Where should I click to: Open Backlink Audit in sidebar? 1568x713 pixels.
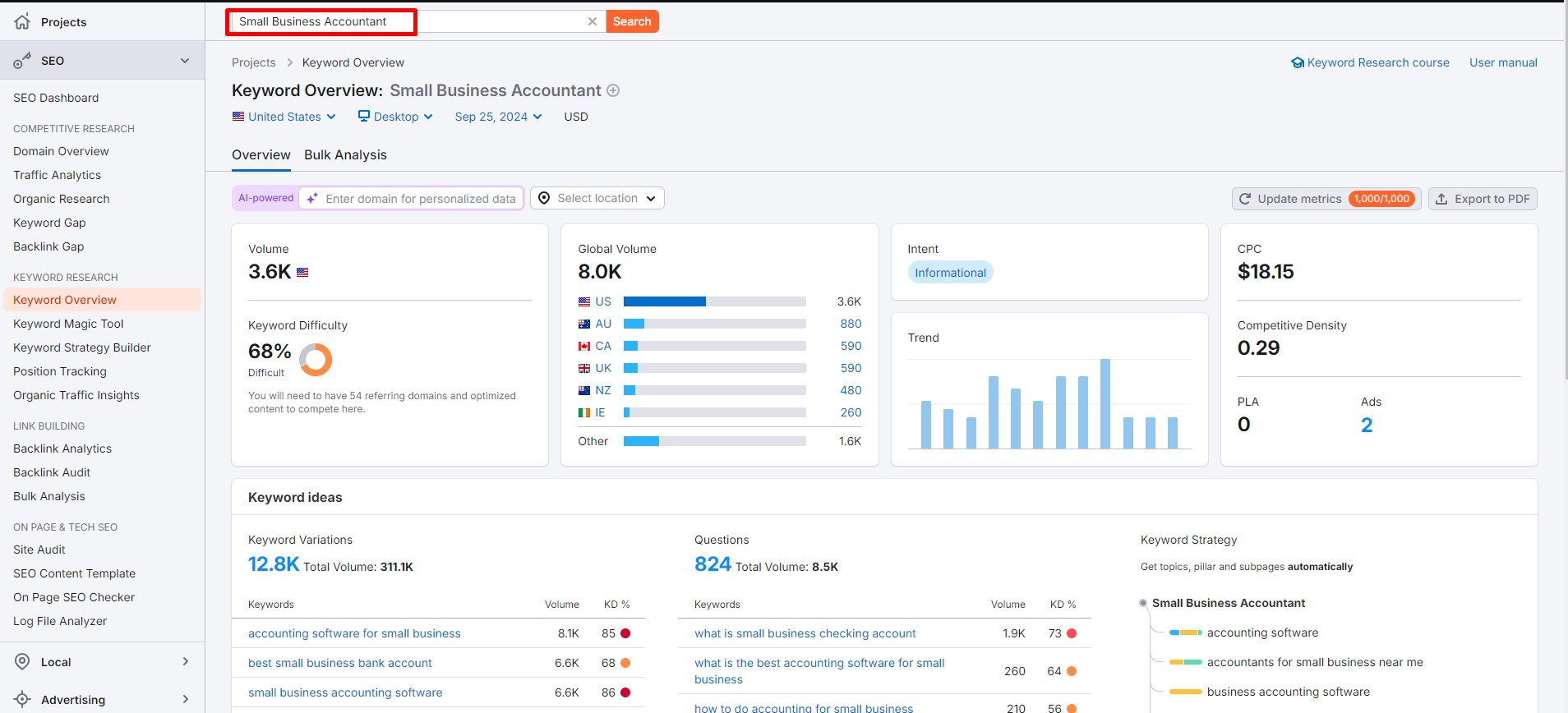click(x=52, y=472)
